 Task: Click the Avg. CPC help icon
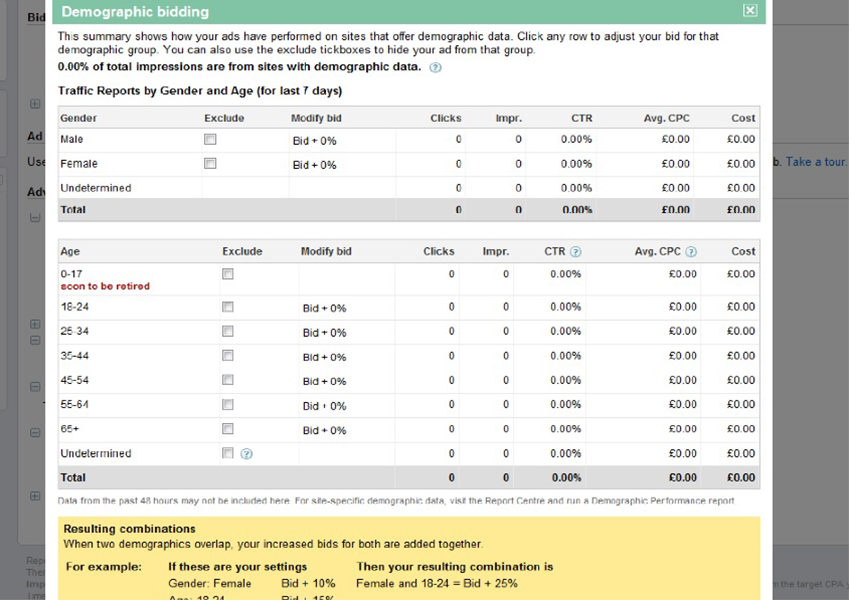[691, 252]
